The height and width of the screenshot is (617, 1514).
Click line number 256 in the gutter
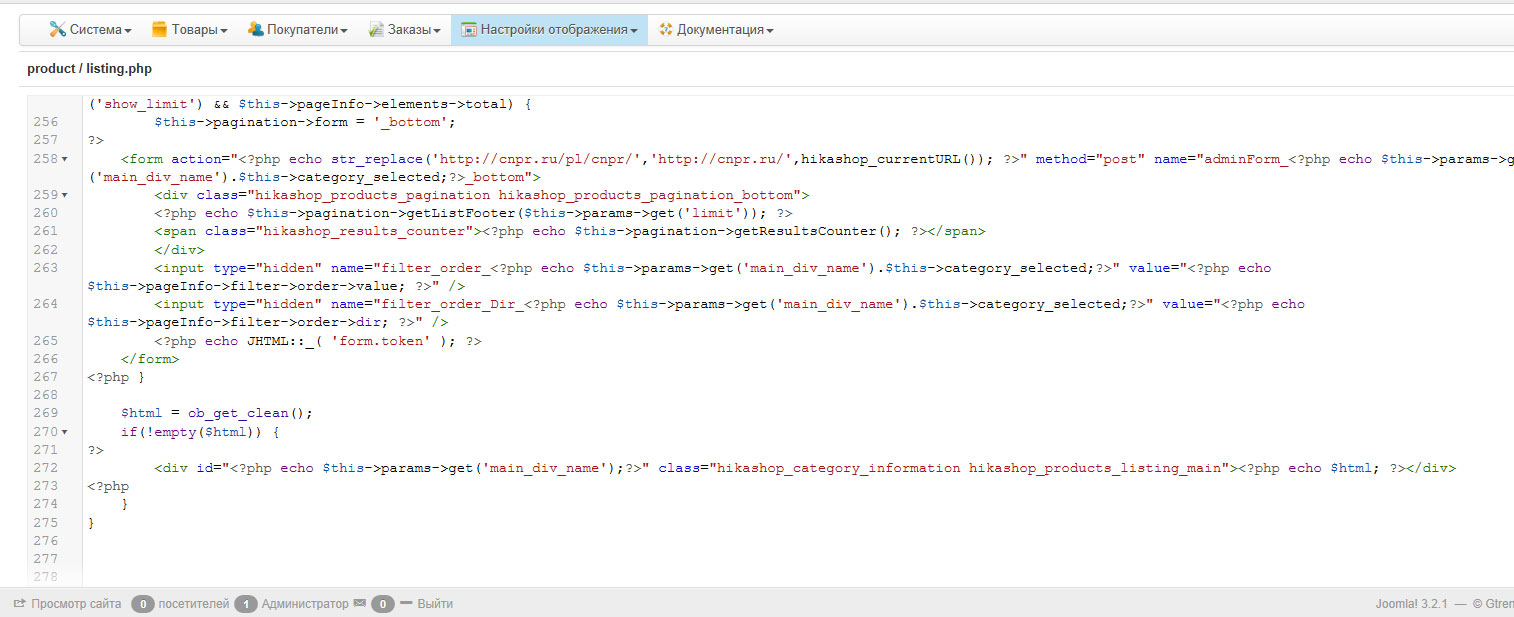point(46,122)
